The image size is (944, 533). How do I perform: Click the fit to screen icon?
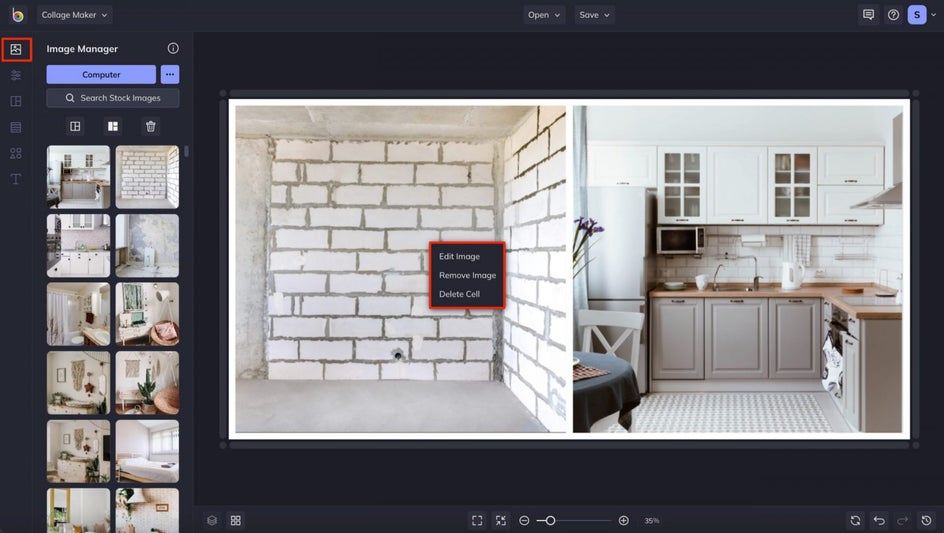point(477,520)
